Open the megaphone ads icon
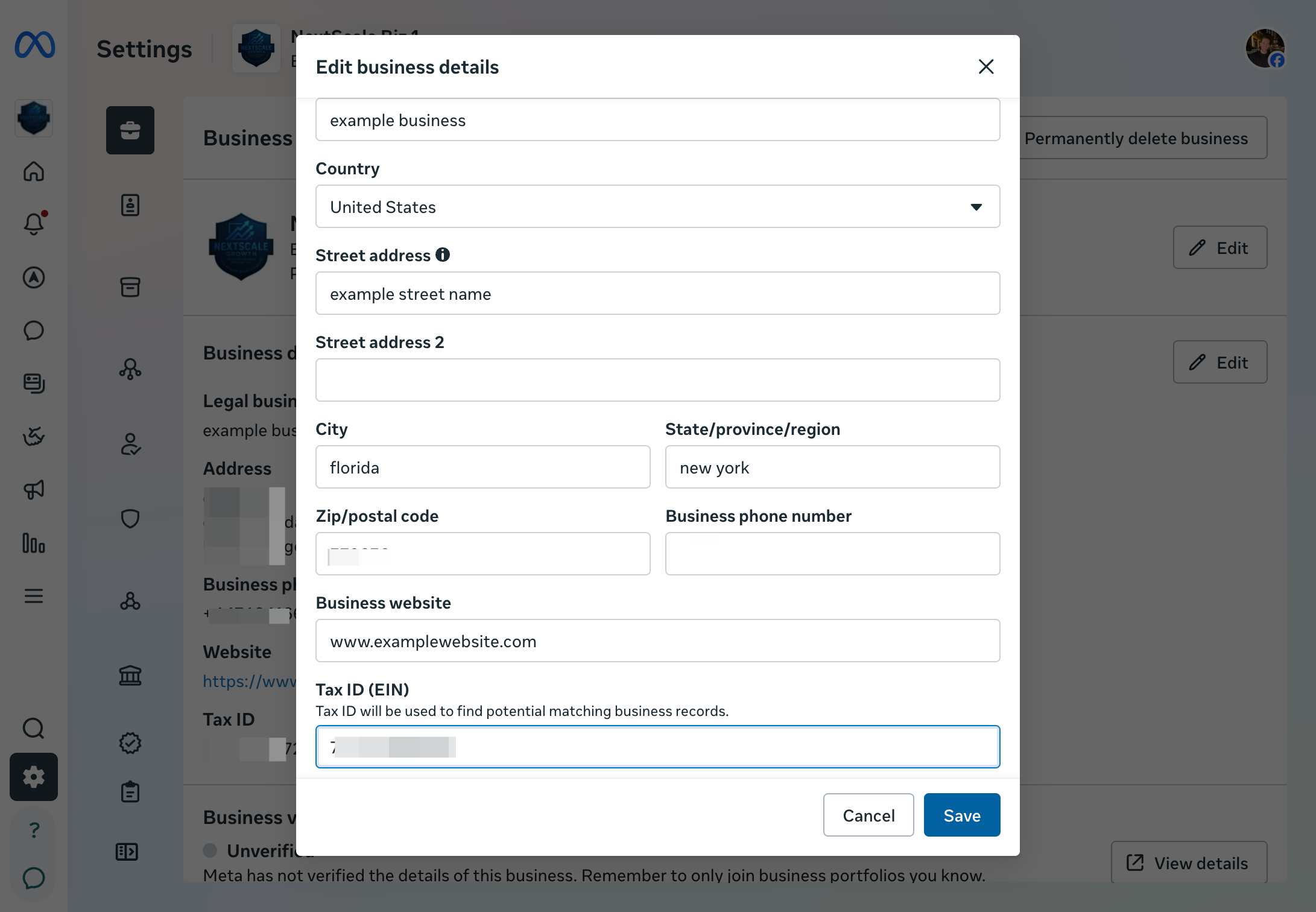 pos(34,489)
